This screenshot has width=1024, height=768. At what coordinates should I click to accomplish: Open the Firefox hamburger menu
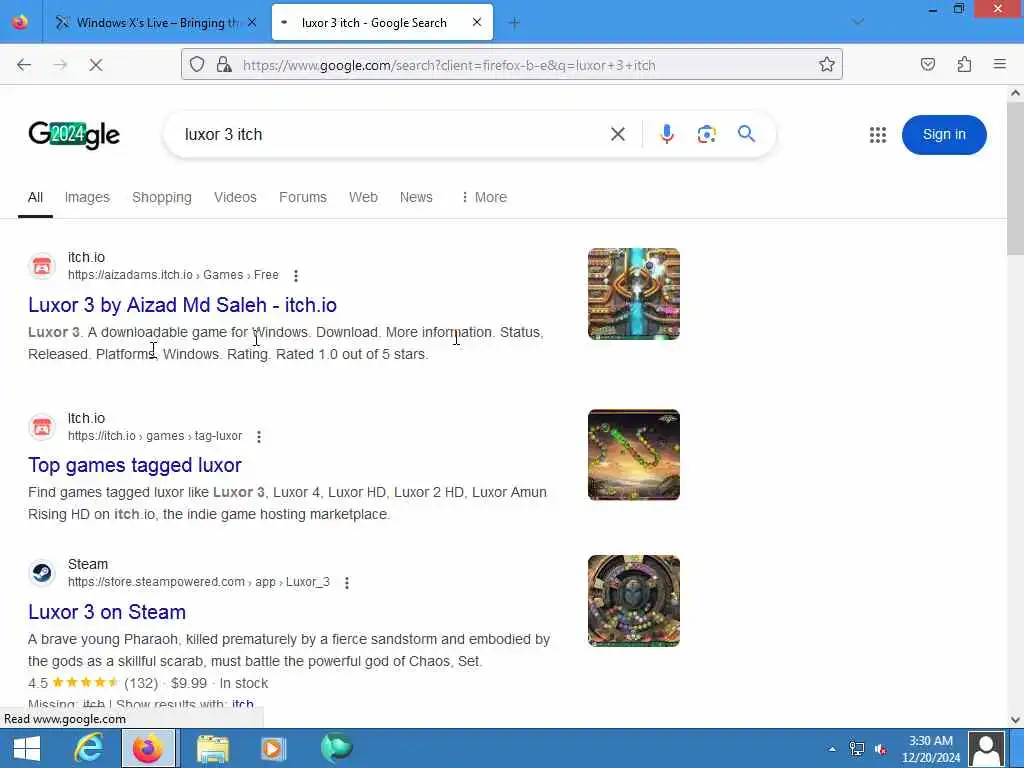click(x=1000, y=65)
